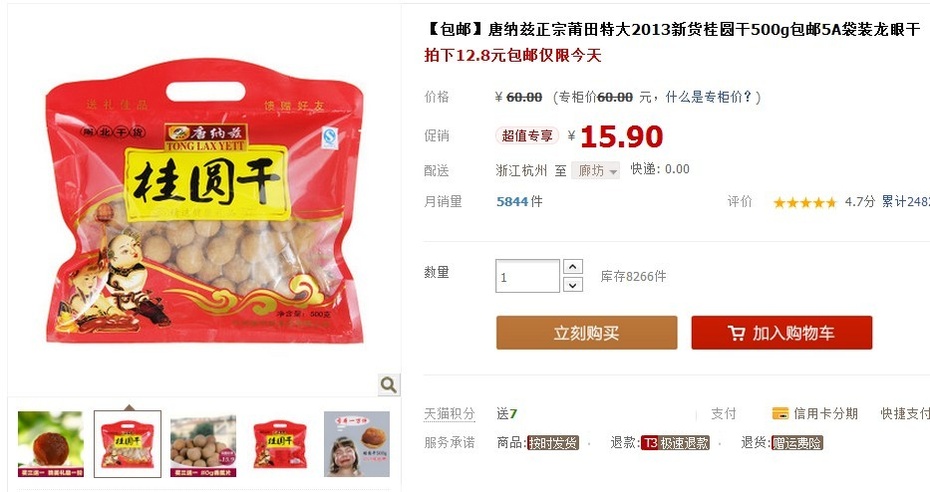Focus the quantity input field
Viewport: 930px width, 492px height.
click(x=527, y=276)
